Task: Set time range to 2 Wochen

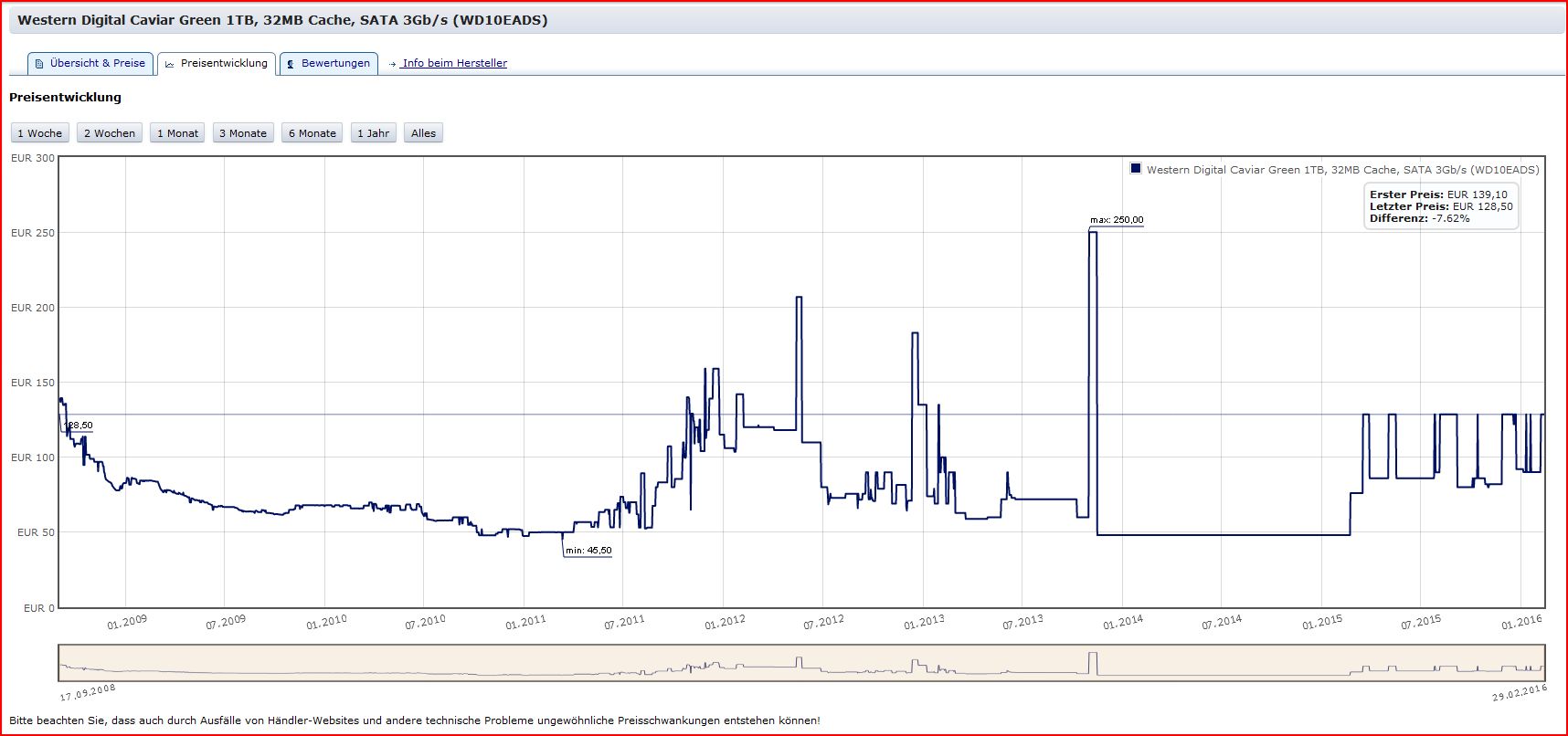Action: (110, 133)
